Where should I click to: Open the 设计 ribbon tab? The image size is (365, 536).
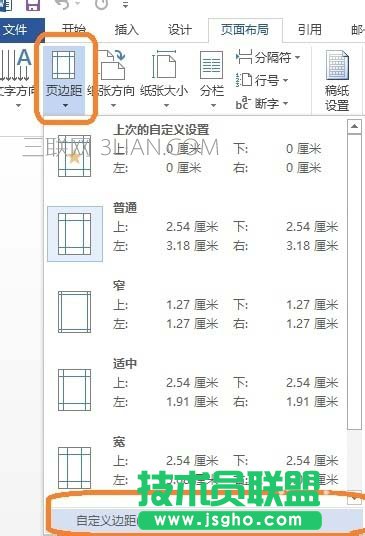[x=179, y=30]
